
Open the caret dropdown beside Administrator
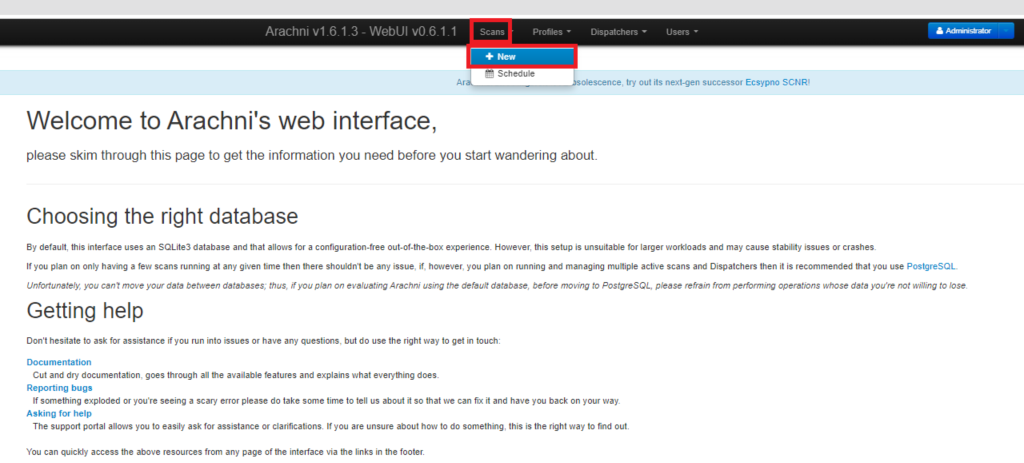(x=1006, y=31)
